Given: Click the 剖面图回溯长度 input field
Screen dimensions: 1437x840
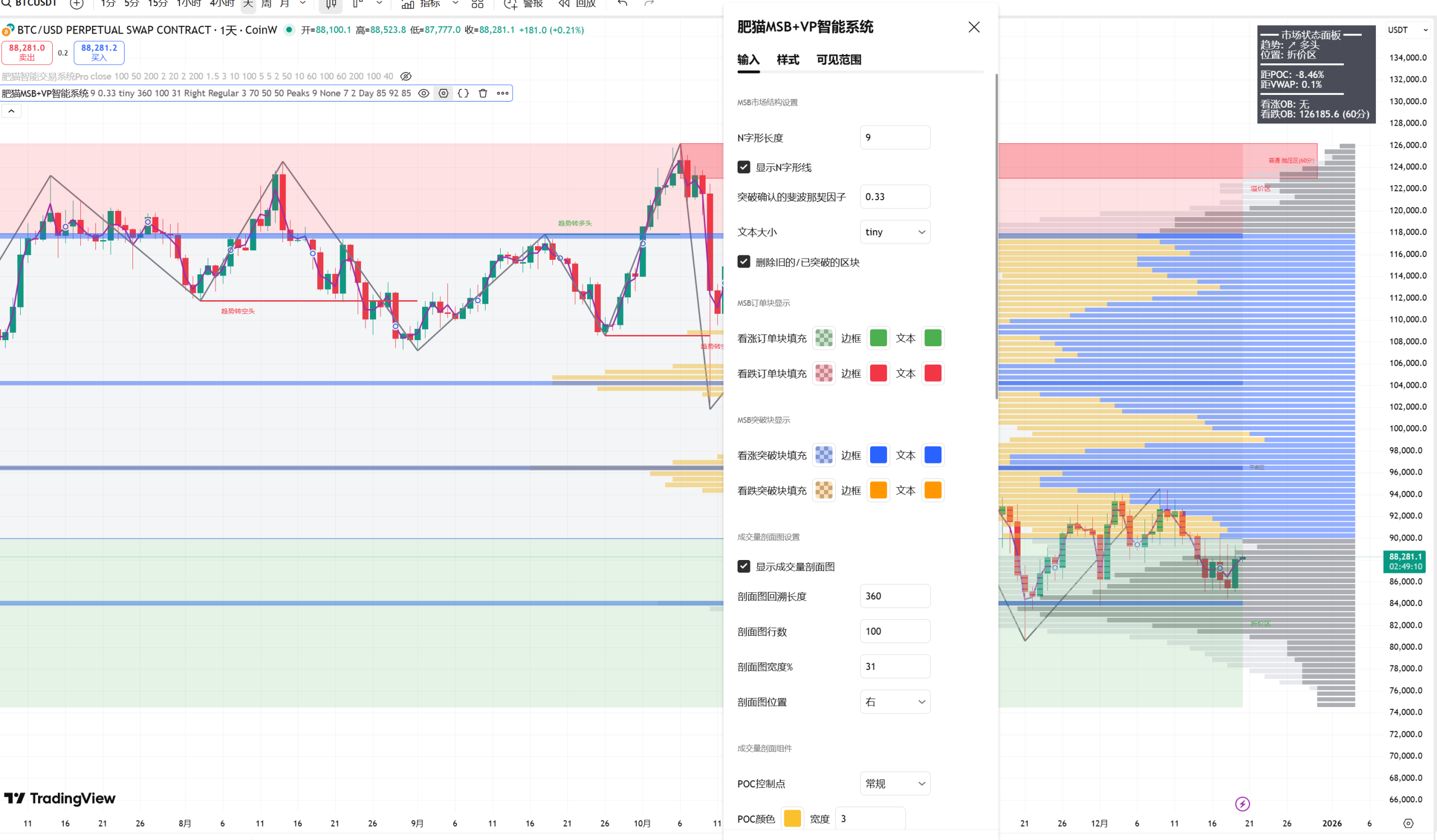Looking at the screenshot, I should pos(895,595).
